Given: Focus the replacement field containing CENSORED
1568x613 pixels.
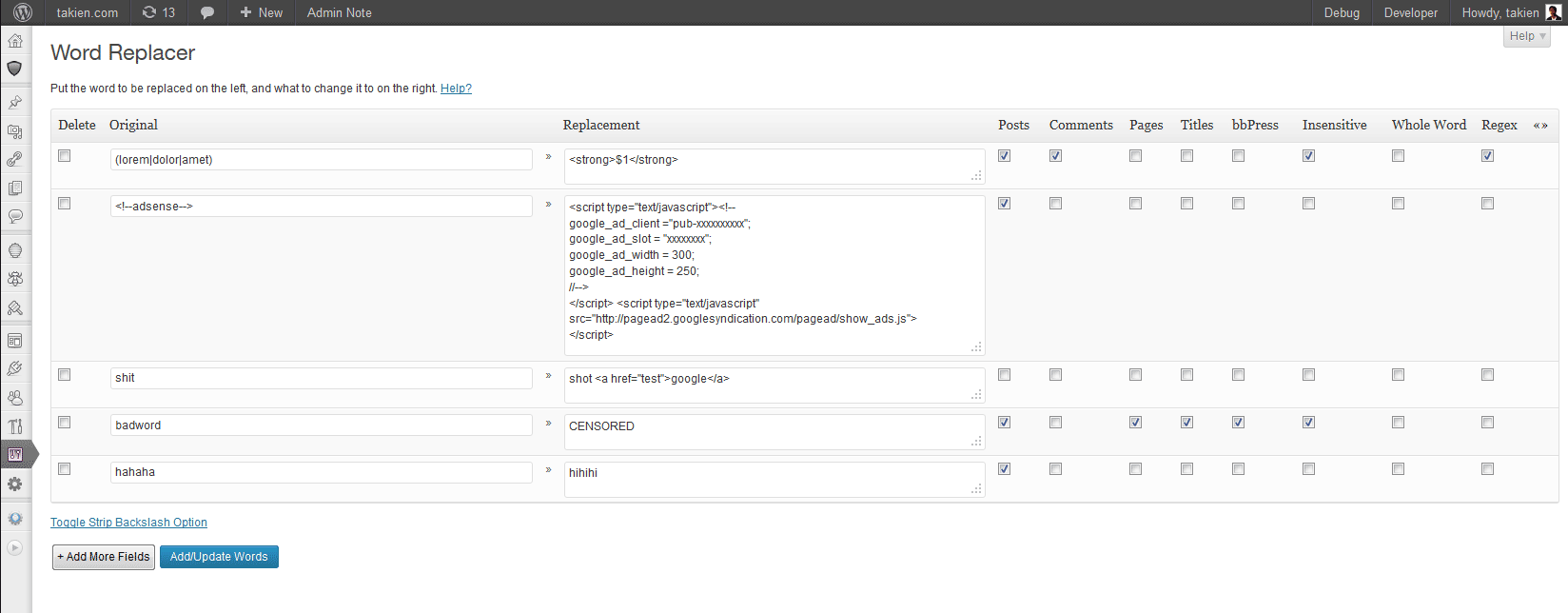Looking at the screenshot, I should 774,431.
